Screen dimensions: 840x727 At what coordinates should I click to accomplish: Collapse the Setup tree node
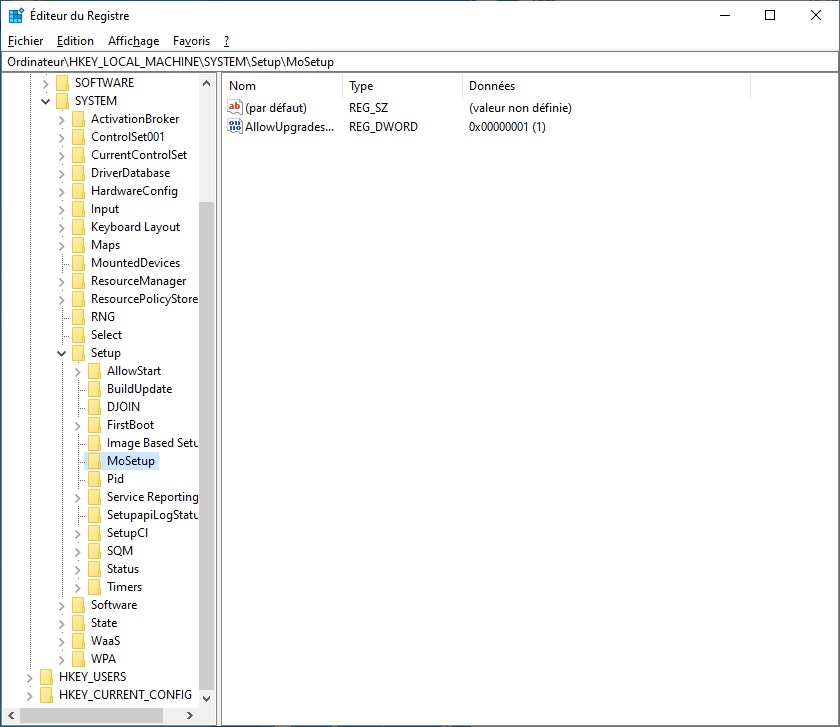point(62,353)
